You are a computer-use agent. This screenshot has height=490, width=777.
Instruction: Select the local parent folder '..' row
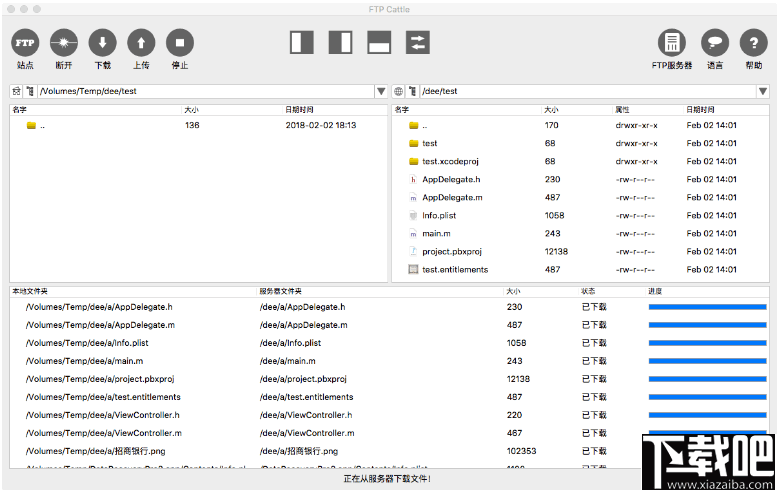[198, 125]
